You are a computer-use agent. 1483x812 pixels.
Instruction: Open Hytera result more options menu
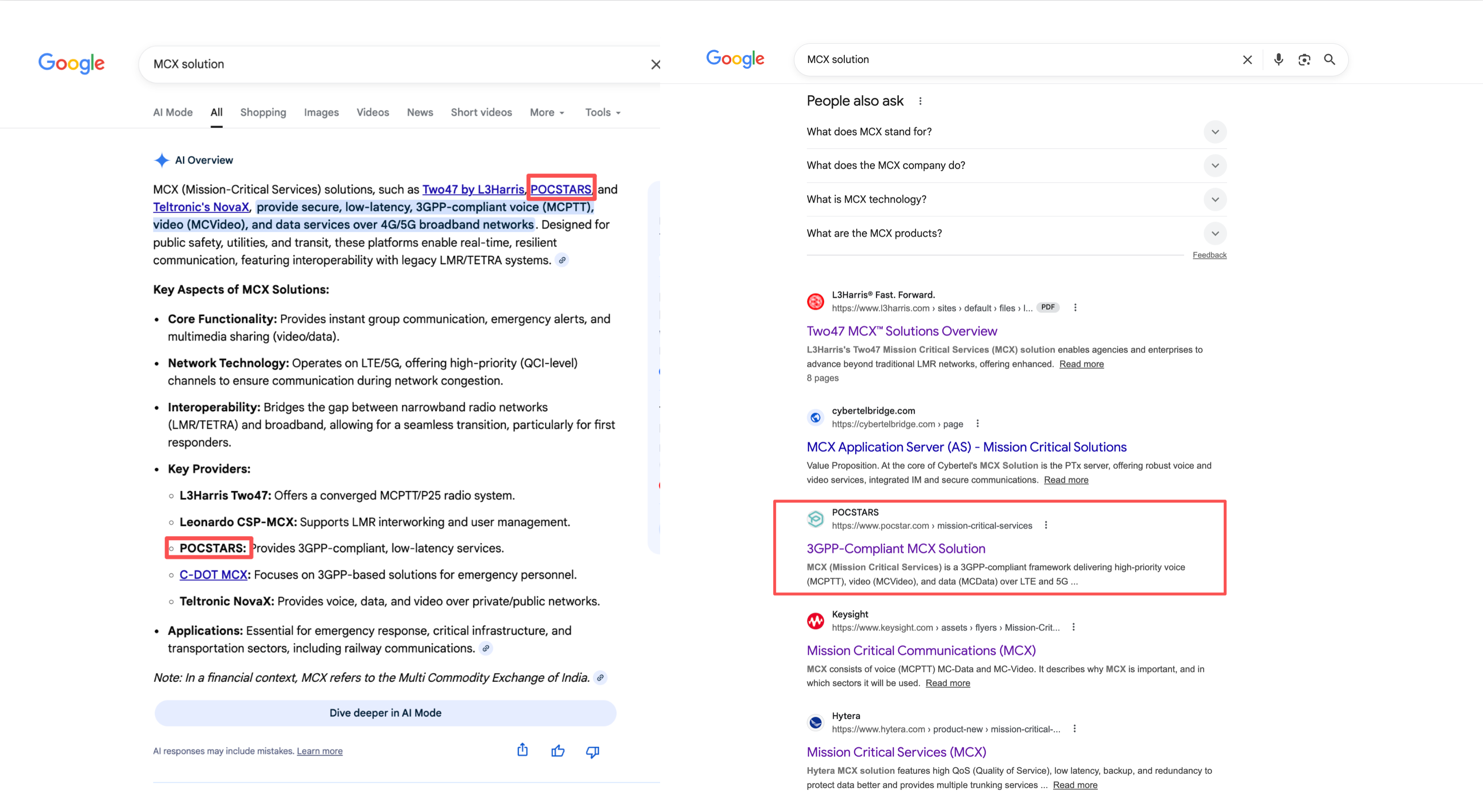(x=1074, y=729)
